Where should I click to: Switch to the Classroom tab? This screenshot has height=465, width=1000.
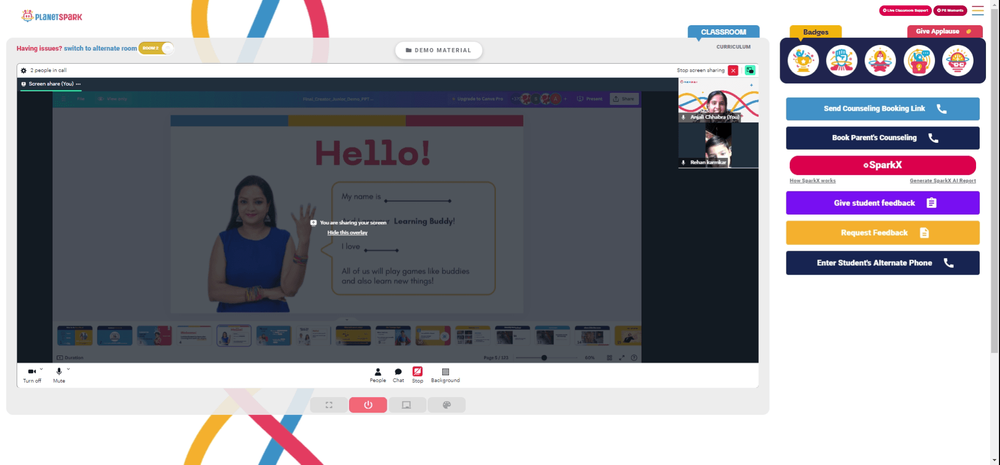click(723, 32)
